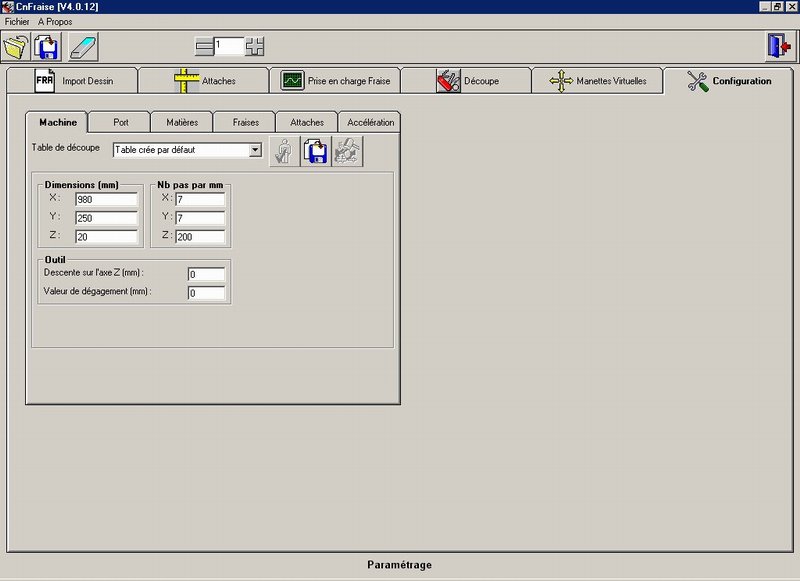Click the floppy disk save icon in the top toolbar
Screen dimensions: 800x581
[47, 47]
